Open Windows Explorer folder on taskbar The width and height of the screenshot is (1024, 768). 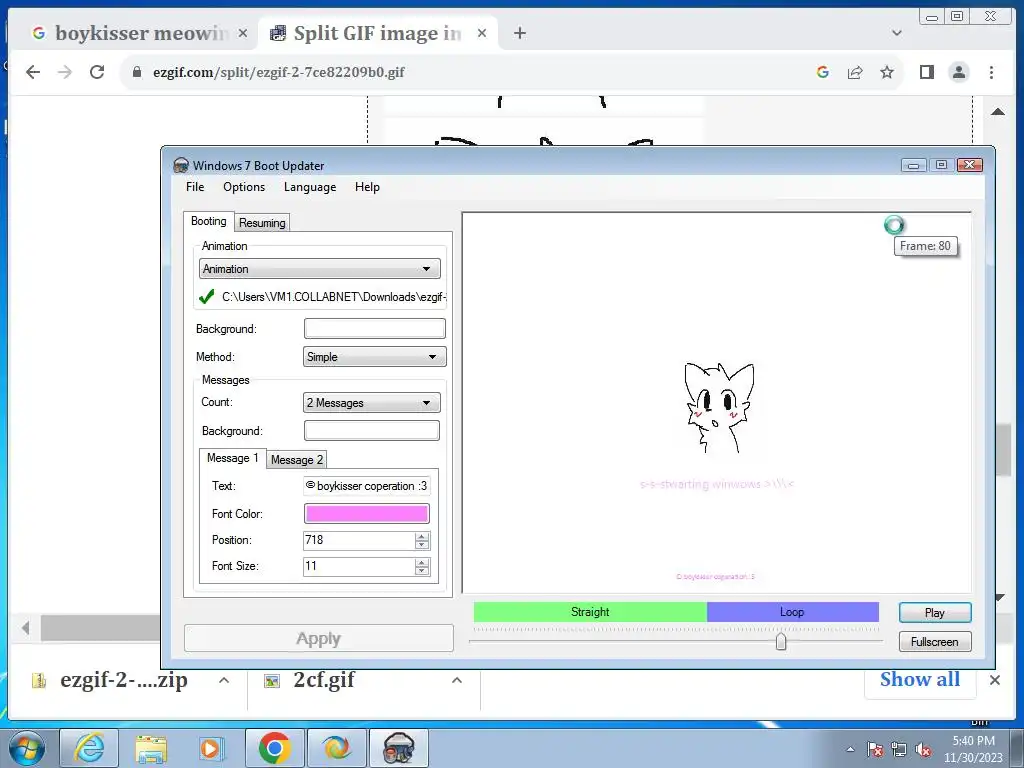(x=151, y=748)
